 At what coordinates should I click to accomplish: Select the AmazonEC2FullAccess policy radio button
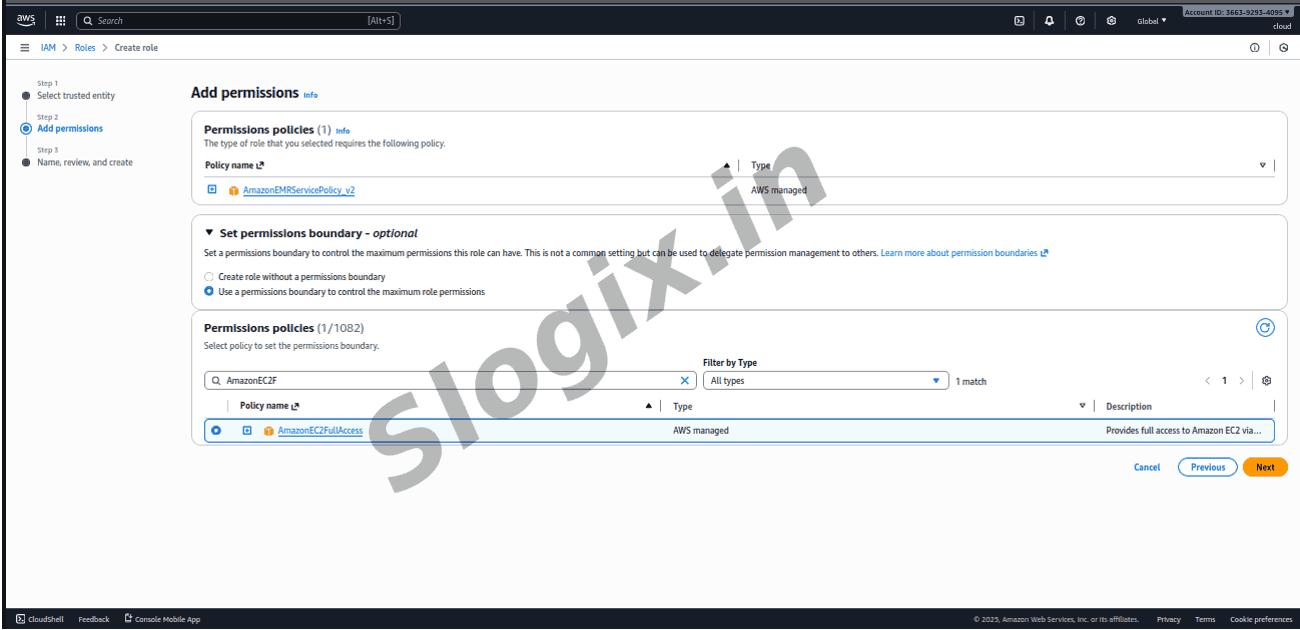tap(216, 431)
